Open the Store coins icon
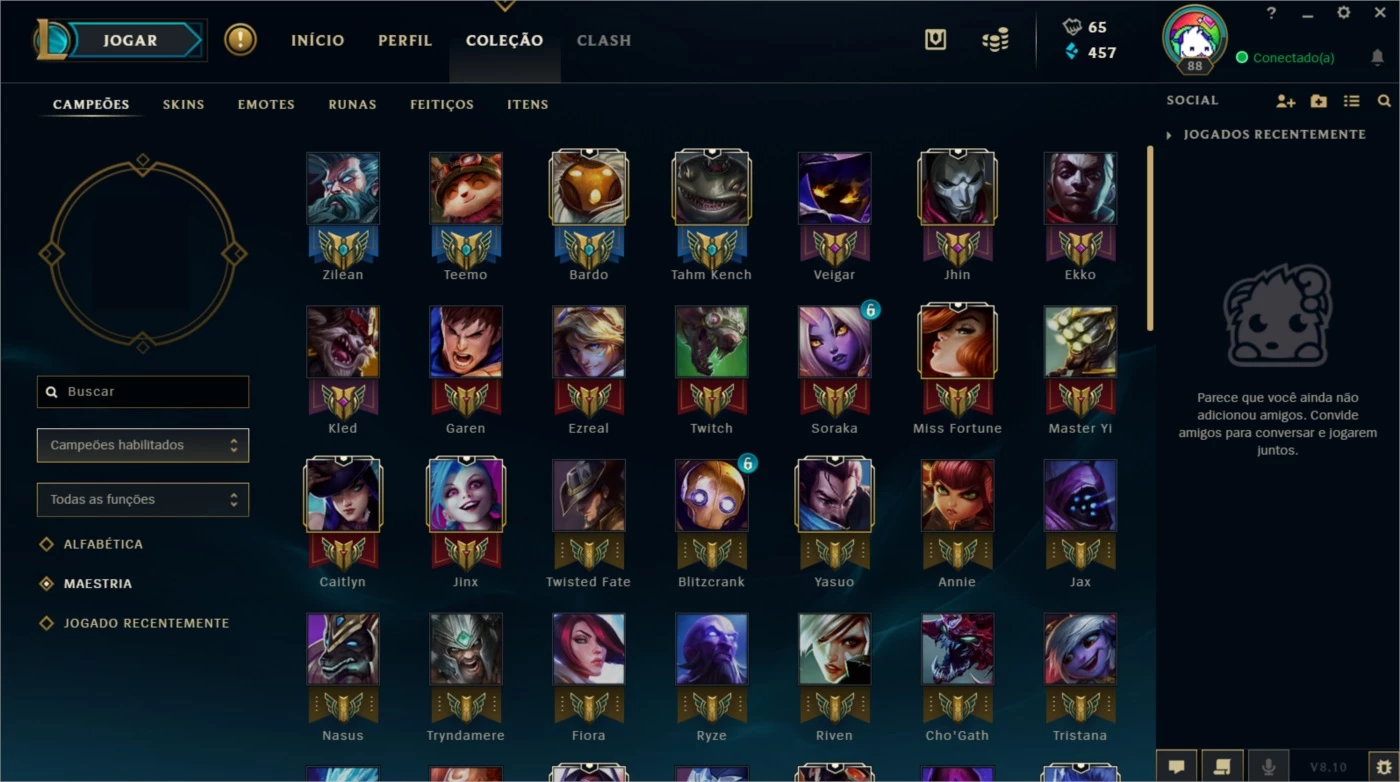Image resolution: width=1400 pixels, height=782 pixels. click(x=995, y=40)
